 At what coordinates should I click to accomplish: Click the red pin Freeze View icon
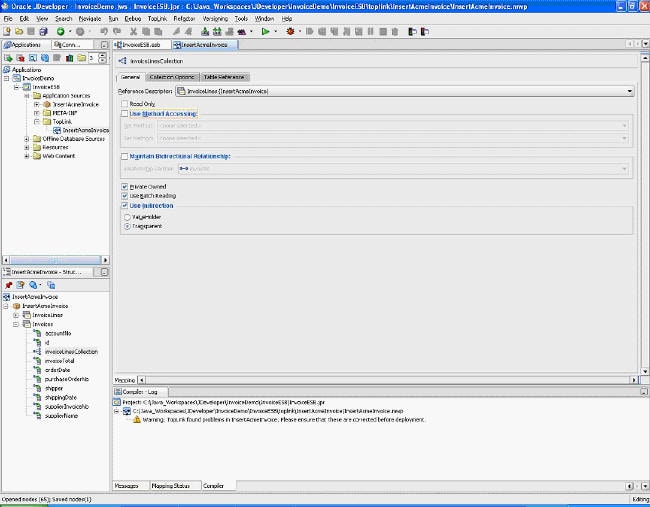click(8, 285)
